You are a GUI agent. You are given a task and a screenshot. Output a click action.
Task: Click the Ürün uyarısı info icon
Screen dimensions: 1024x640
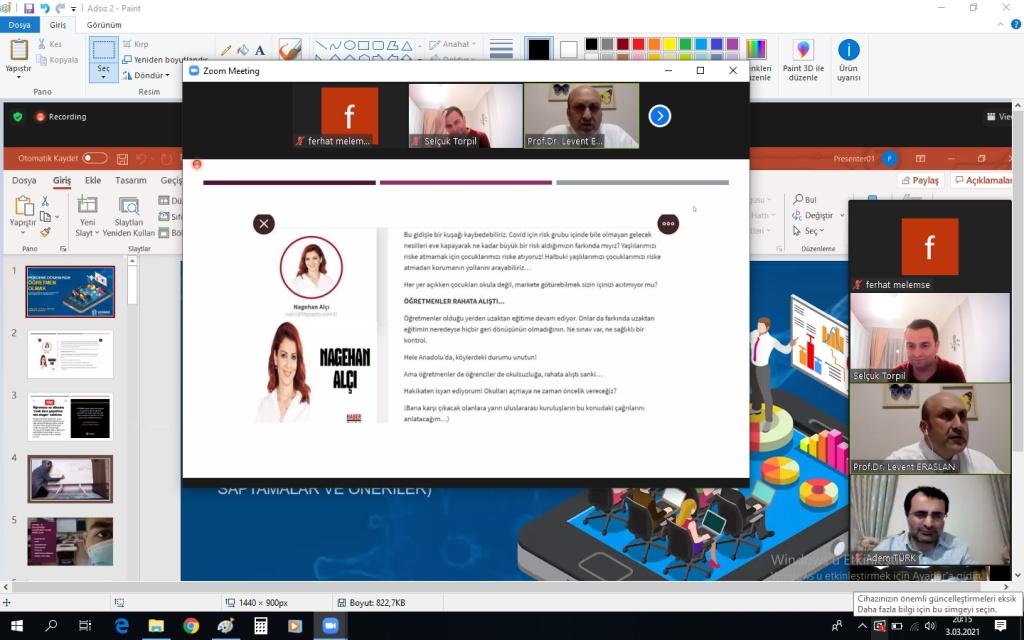click(848, 50)
